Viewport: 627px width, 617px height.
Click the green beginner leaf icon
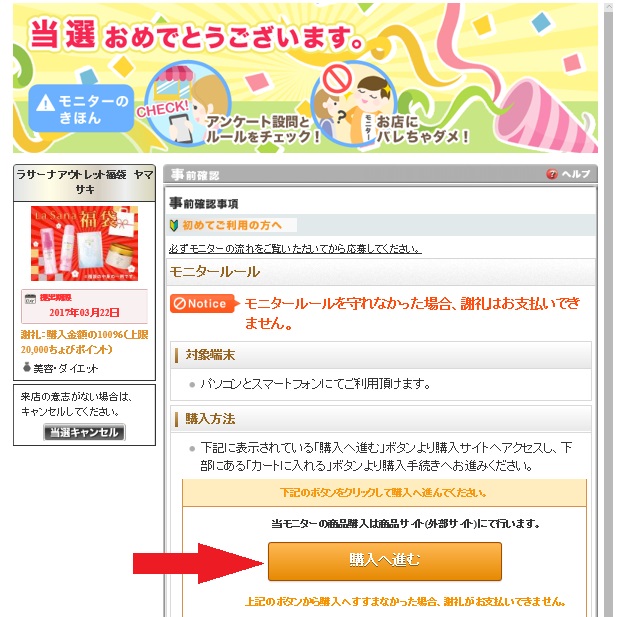[174, 226]
